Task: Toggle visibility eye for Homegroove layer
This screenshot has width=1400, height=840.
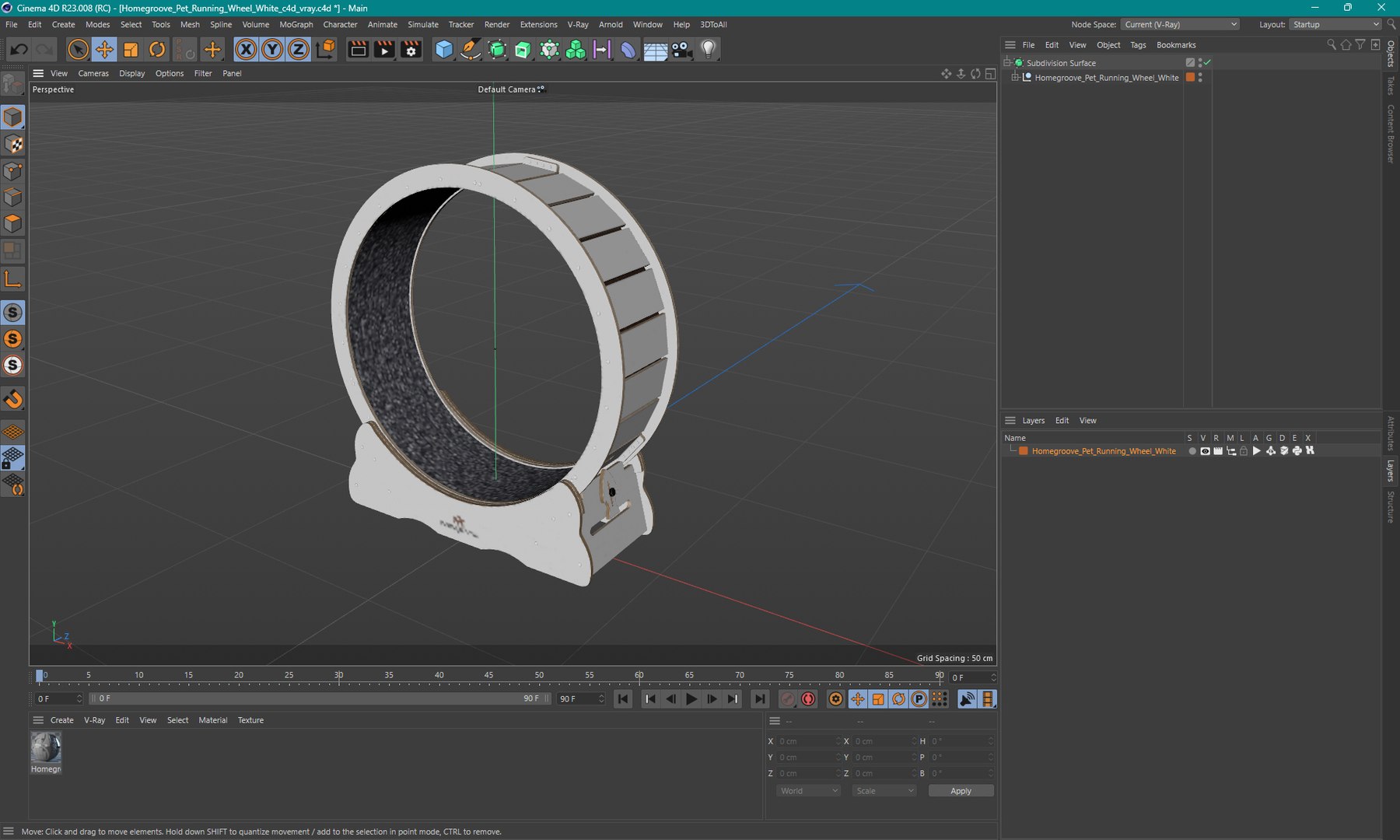Action: [x=1205, y=451]
